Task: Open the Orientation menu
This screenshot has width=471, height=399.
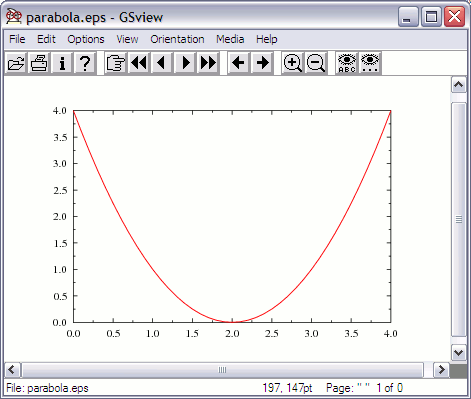Action: point(177,39)
